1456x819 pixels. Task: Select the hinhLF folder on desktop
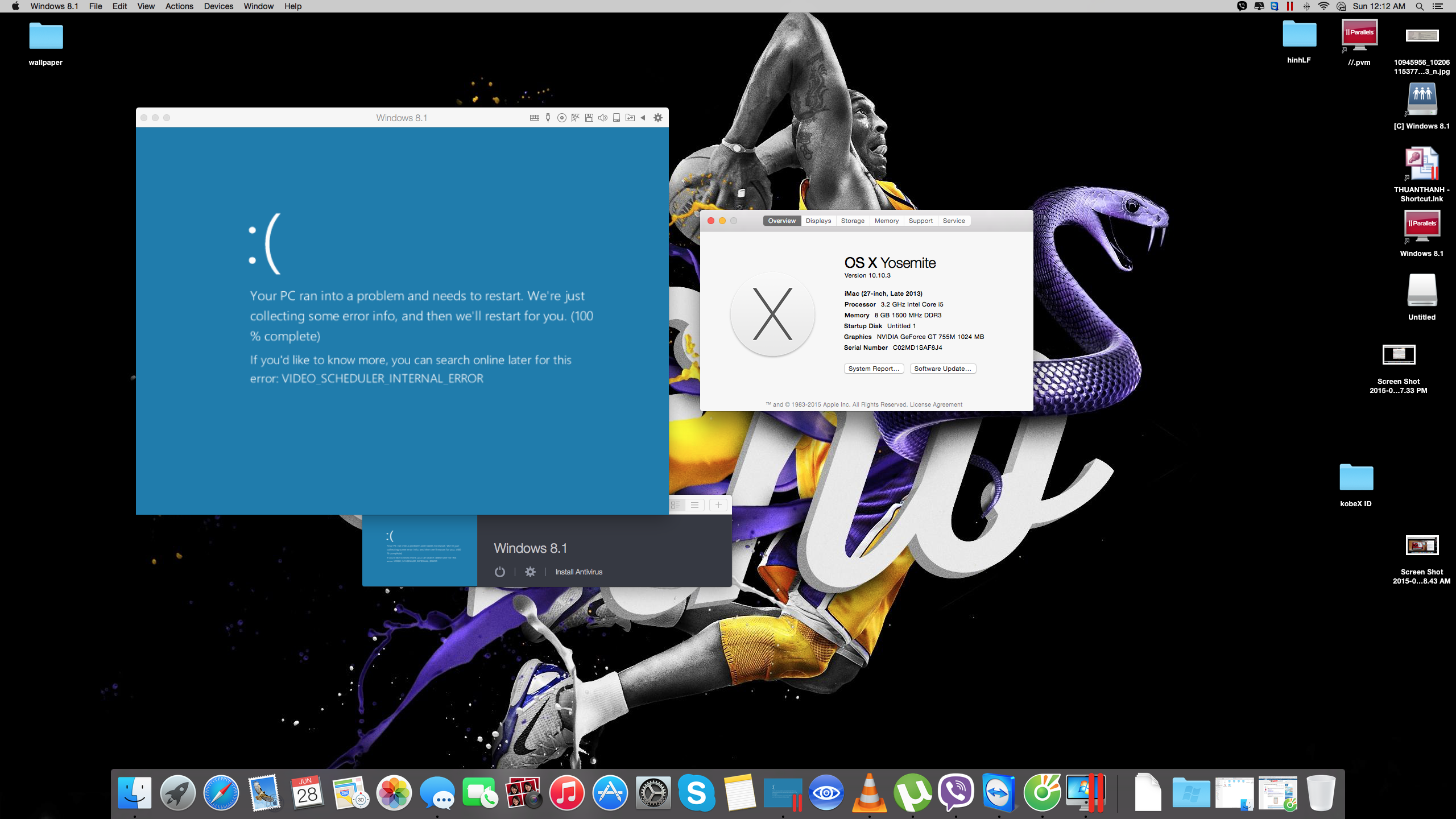click(x=1299, y=42)
